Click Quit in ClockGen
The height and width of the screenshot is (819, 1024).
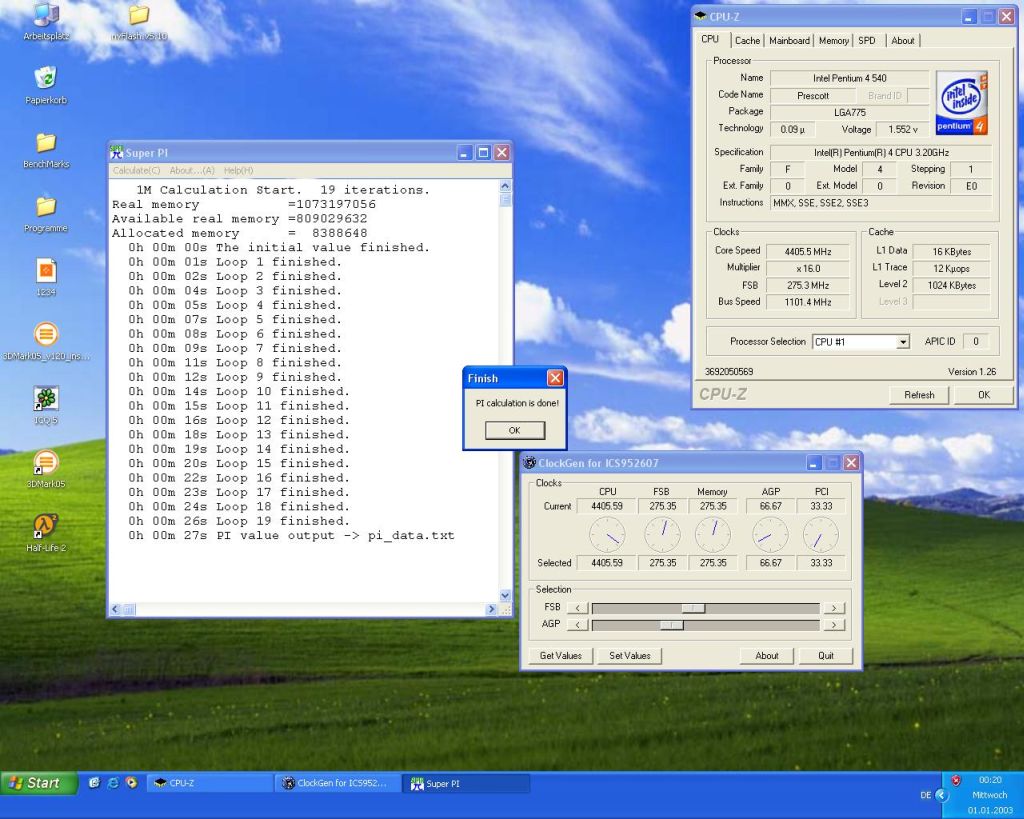pos(825,655)
